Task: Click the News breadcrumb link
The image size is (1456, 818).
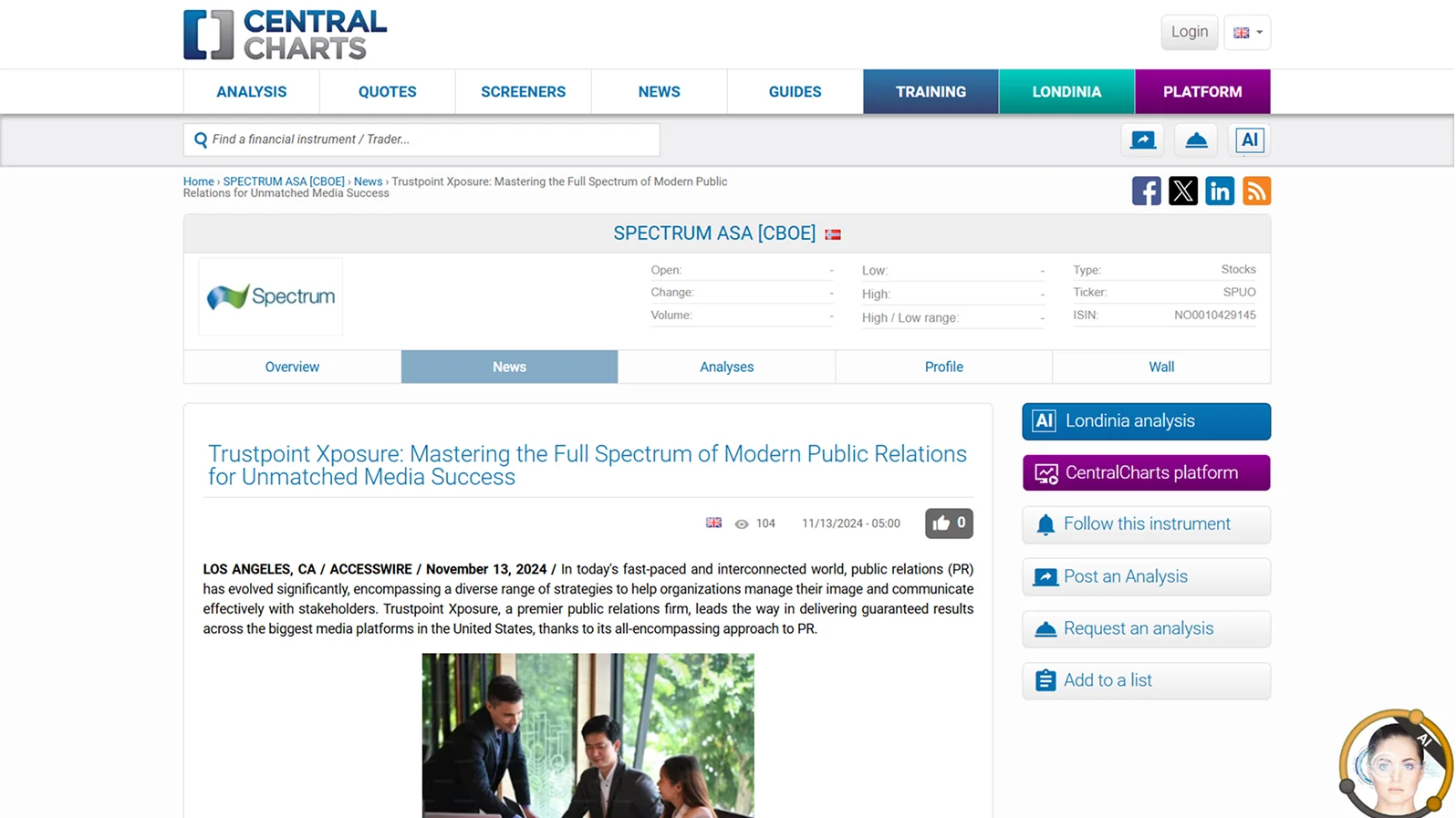Action: (x=368, y=181)
